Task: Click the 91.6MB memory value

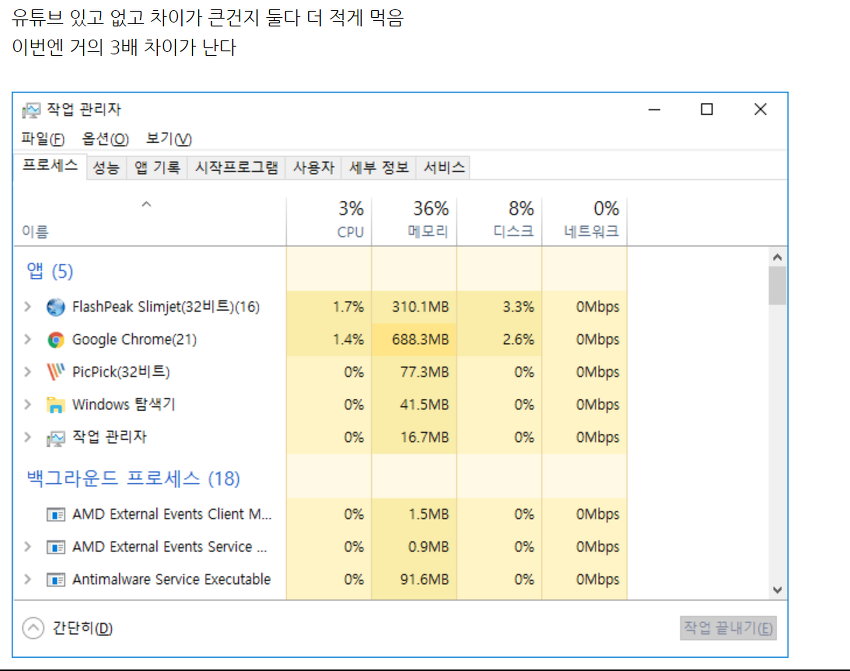Action: [424, 579]
